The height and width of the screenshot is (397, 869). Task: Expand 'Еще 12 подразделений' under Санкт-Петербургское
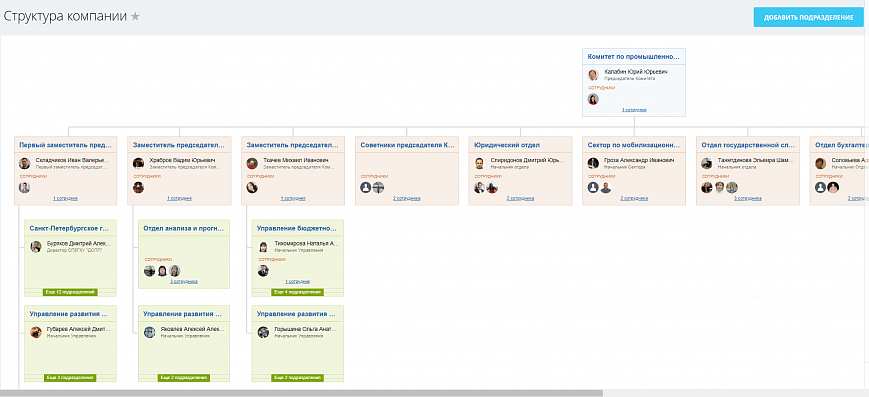pos(70,292)
